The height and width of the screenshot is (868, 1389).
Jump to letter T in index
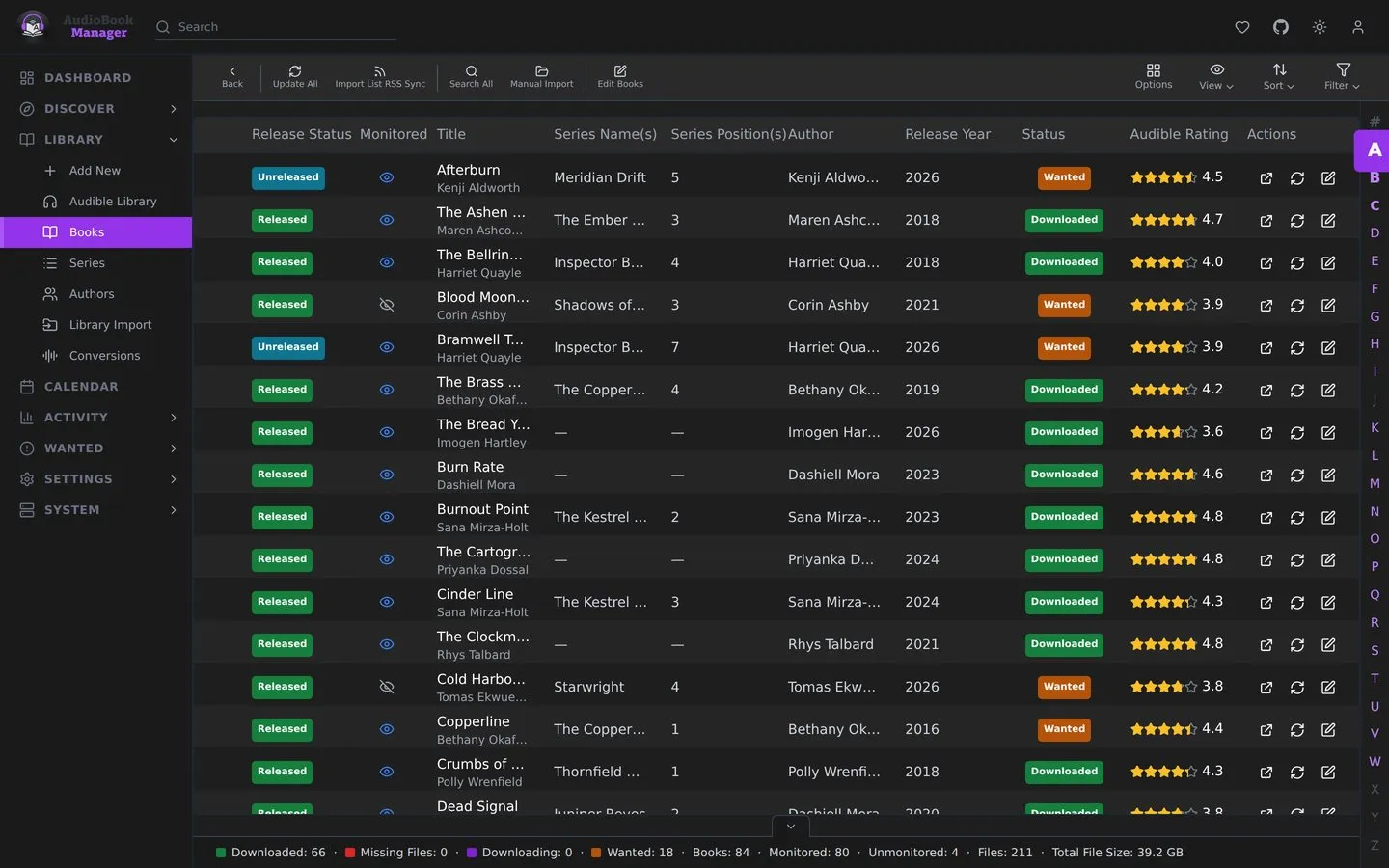coord(1375,678)
